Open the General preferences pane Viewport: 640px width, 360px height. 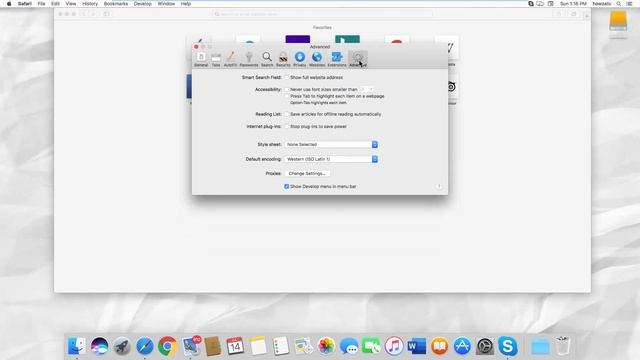201,59
